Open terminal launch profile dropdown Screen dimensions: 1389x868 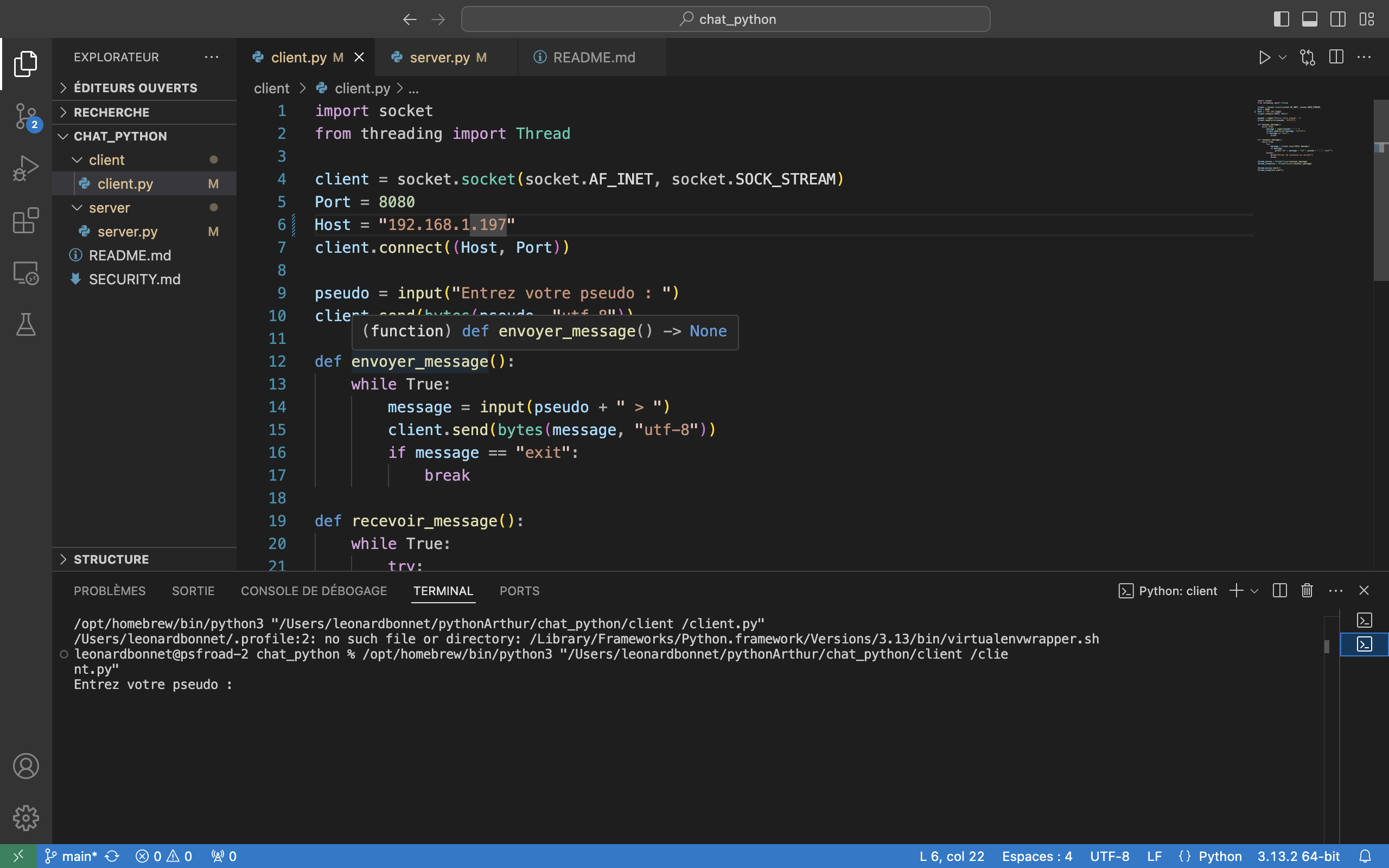point(1254,591)
